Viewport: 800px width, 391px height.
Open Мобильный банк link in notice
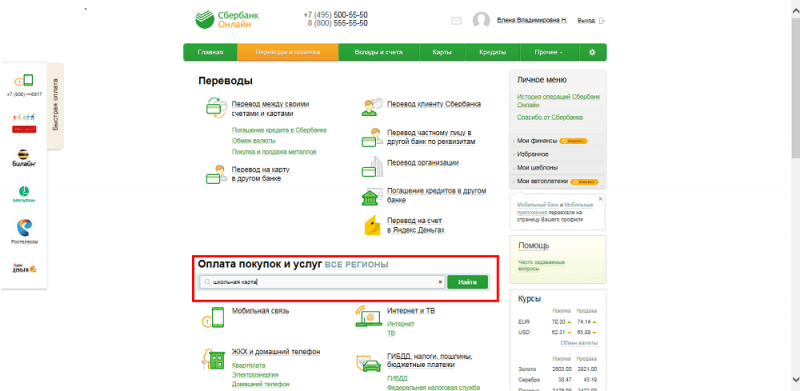[x=539, y=204]
